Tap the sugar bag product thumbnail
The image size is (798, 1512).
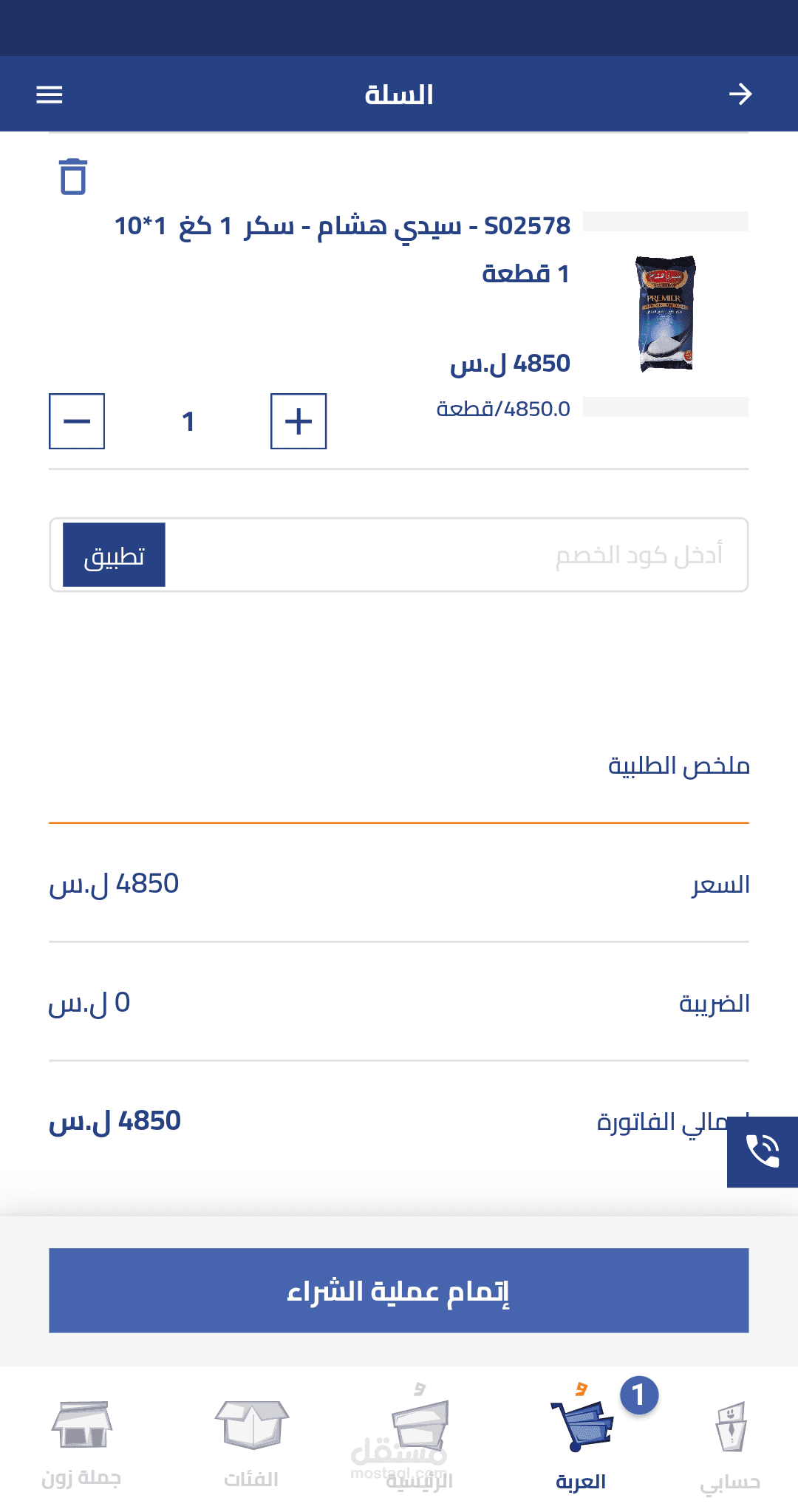point(666,313)
